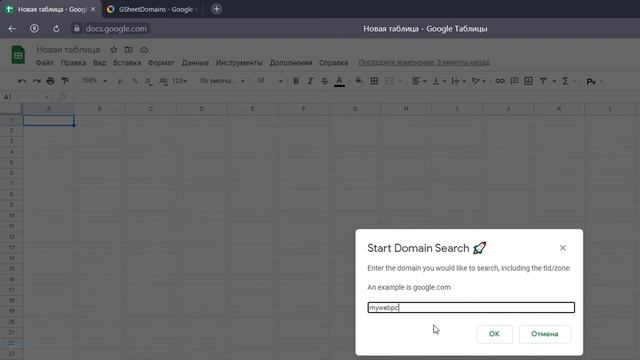Select column B header
This screenshot has width=640, height=360.
pos(100,109)
